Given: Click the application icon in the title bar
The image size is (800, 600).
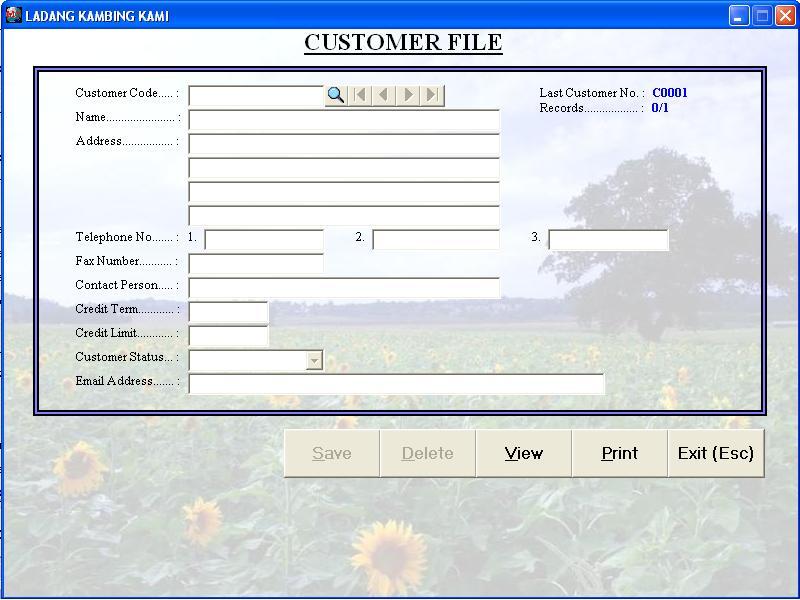Looking at the screenshot, I should point(14,15).
